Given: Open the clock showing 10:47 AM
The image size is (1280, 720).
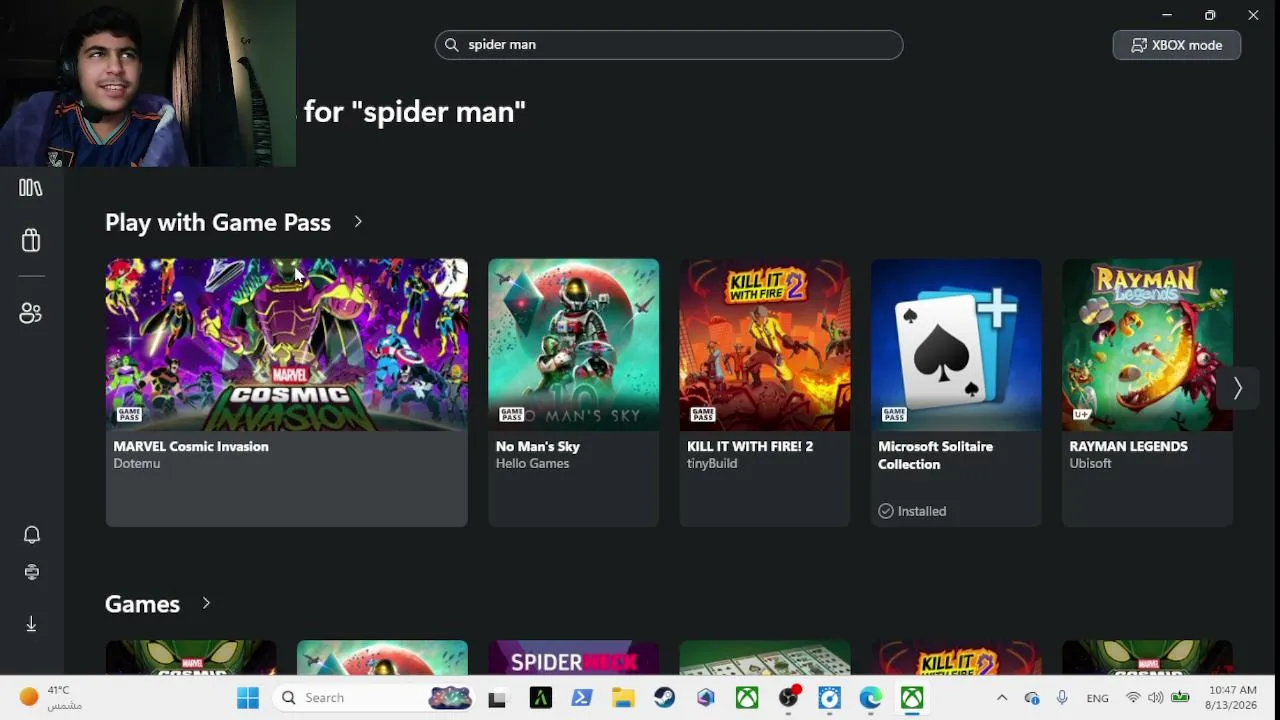Looking at the screenshot, I should pyautogui.click(x=1233, y=698).
